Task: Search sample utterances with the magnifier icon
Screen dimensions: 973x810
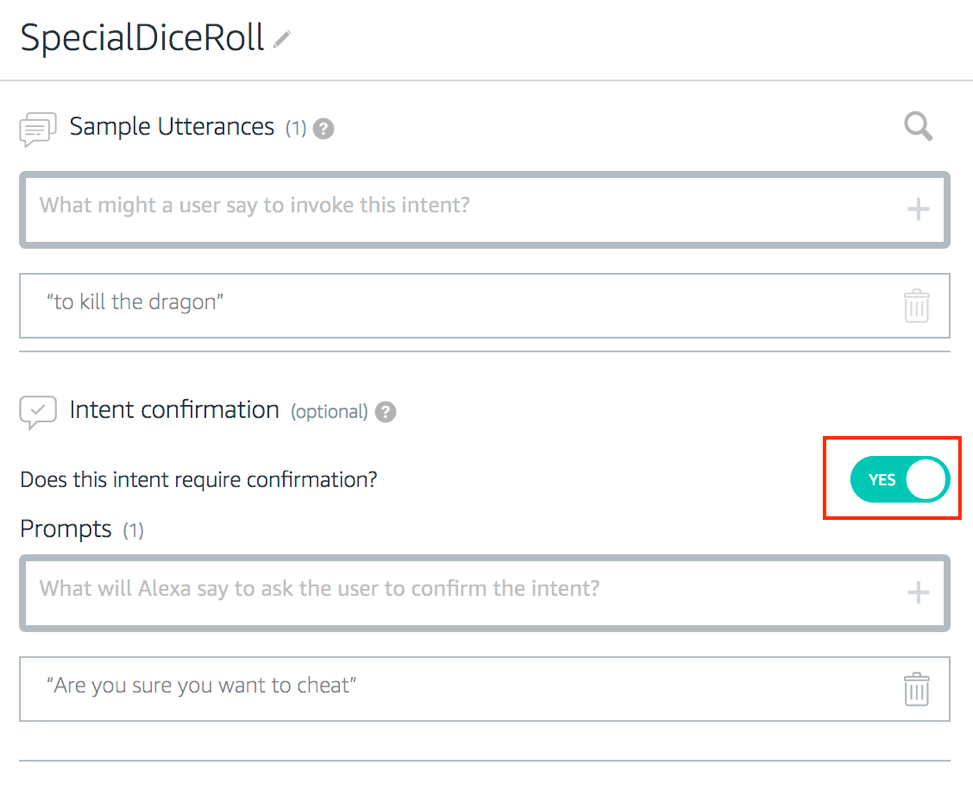Action: pyautogui.click(x=918, y=127)
